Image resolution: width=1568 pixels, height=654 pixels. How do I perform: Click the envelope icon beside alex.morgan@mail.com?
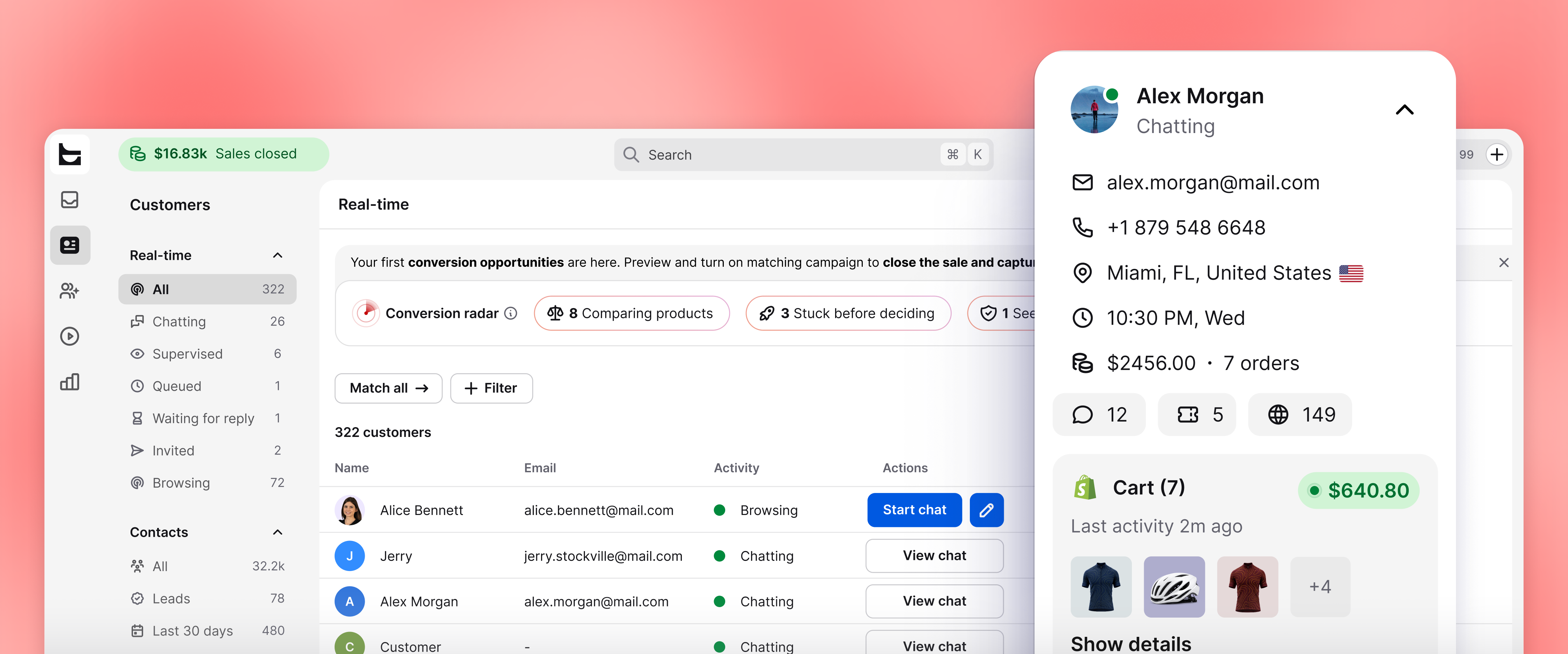coord(1082,182)
